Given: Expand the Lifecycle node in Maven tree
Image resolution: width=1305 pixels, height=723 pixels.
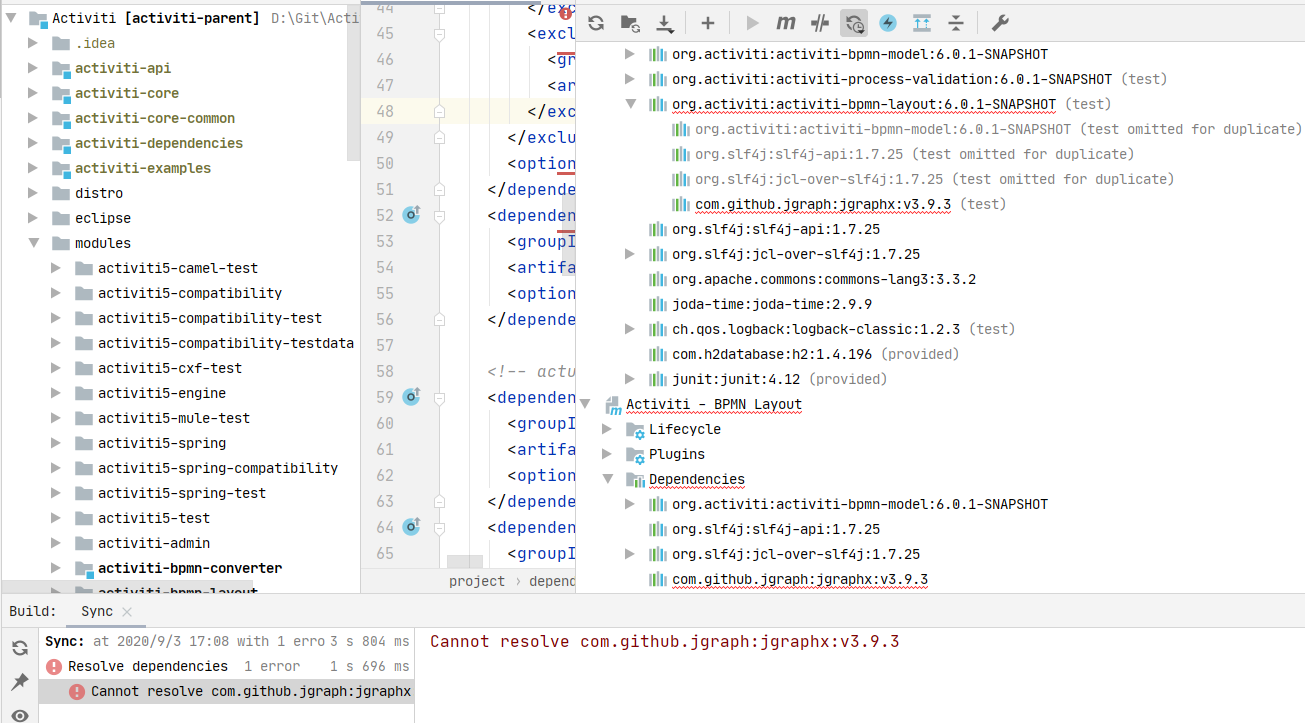Looking at the screenshot, I should [607, 429].
